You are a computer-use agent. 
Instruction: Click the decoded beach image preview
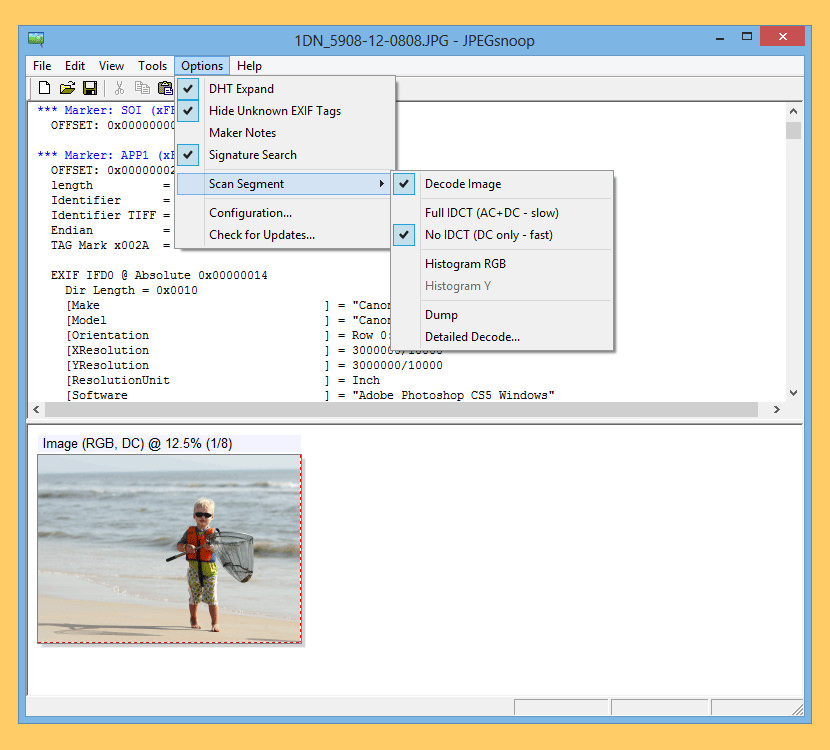click(x=169, y=549)
